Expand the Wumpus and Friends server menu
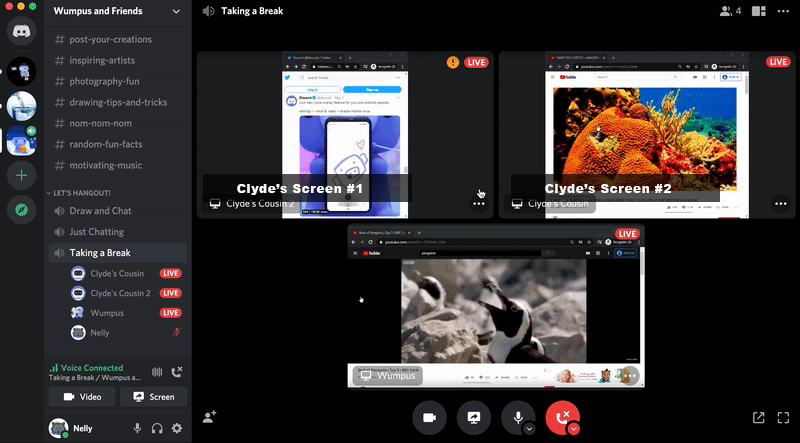This screenshot has height=443, width=800. click(176, 11)
